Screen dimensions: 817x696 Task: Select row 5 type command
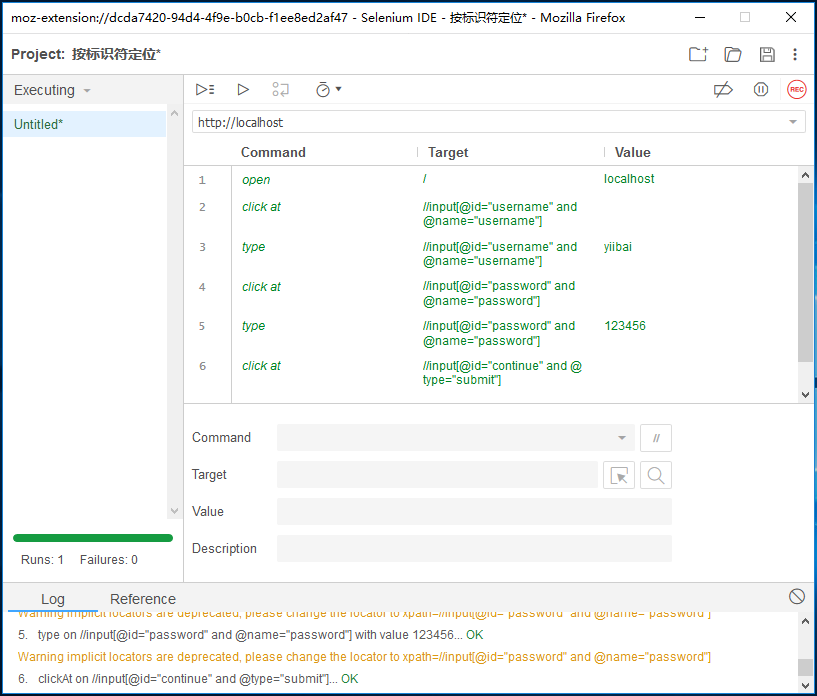pyautogui.click(x=491, y=333)
